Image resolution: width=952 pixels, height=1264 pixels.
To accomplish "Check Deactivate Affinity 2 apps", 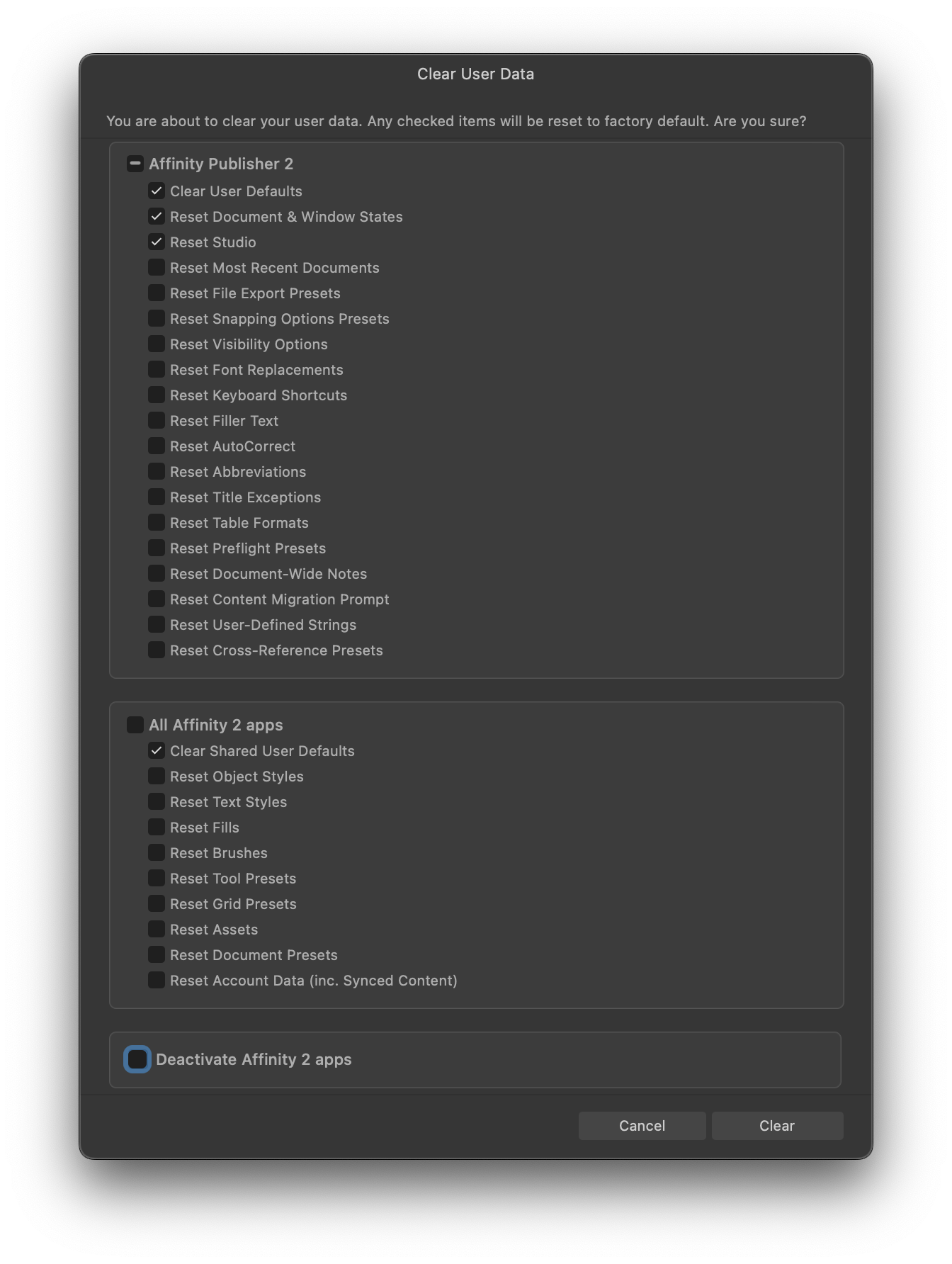I will tap(137, 1059).
